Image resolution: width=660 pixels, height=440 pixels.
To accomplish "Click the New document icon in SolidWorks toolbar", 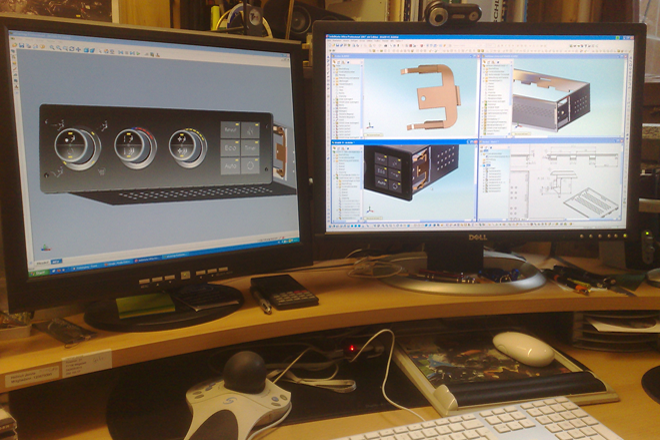I will point(330,45).
